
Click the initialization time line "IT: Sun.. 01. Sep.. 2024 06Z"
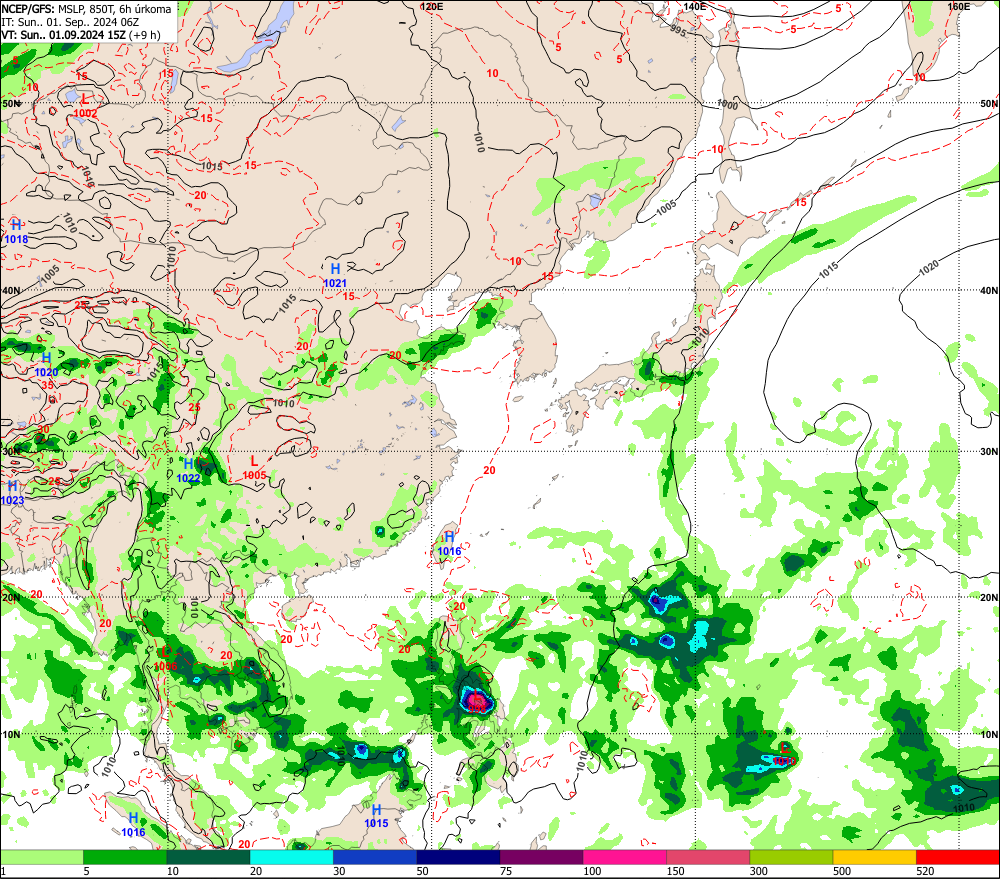pos(70,22)
